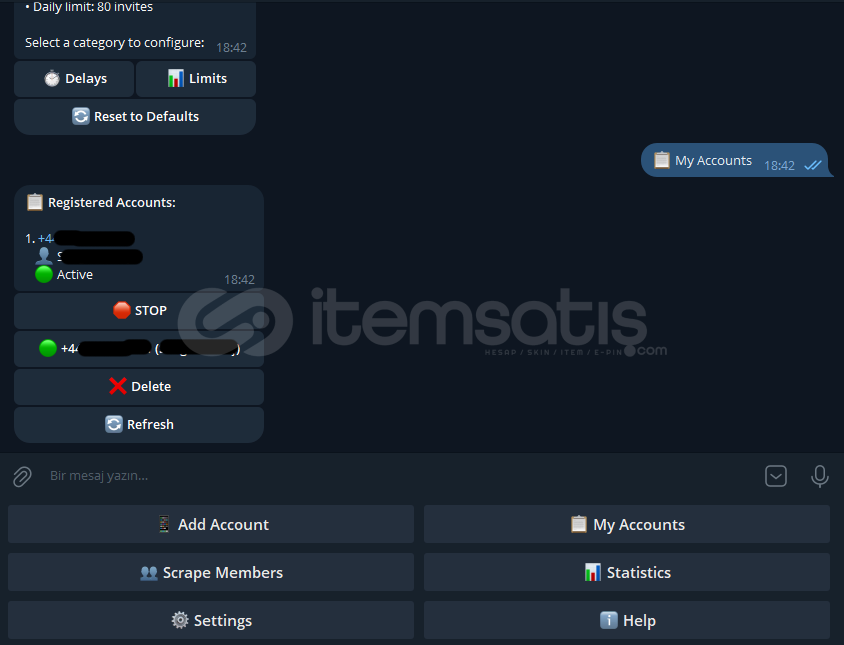Open Statistics from bot keyboard
This screenshot has width=844, height=645.
click(627, 572)
